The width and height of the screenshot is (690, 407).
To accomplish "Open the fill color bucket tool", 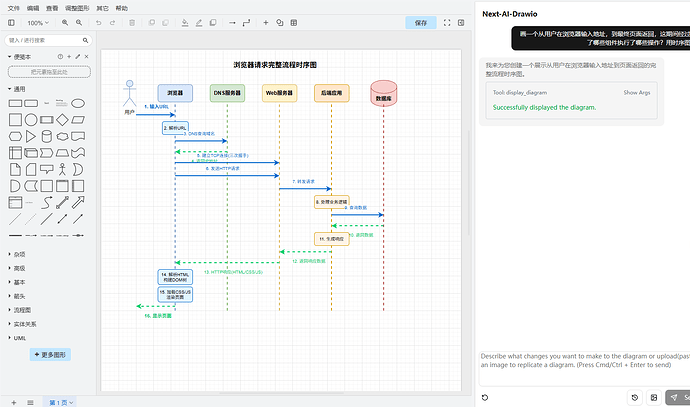I will point(185,22).
